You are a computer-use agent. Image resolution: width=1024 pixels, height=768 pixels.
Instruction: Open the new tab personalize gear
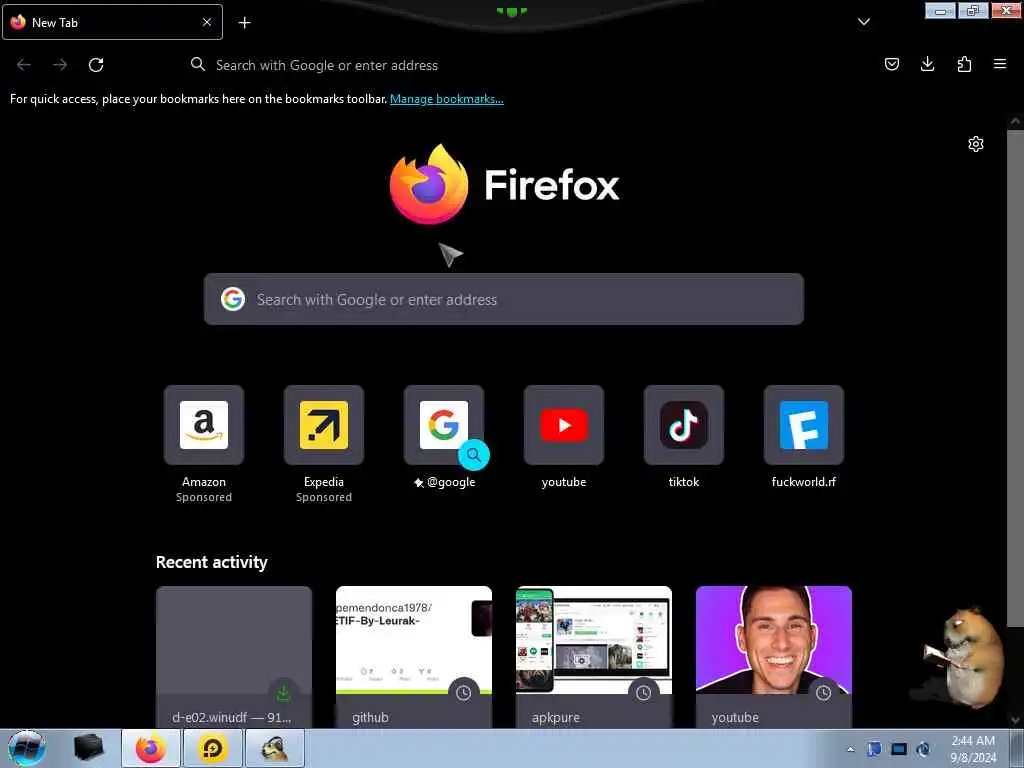click(x=976, y=144)
